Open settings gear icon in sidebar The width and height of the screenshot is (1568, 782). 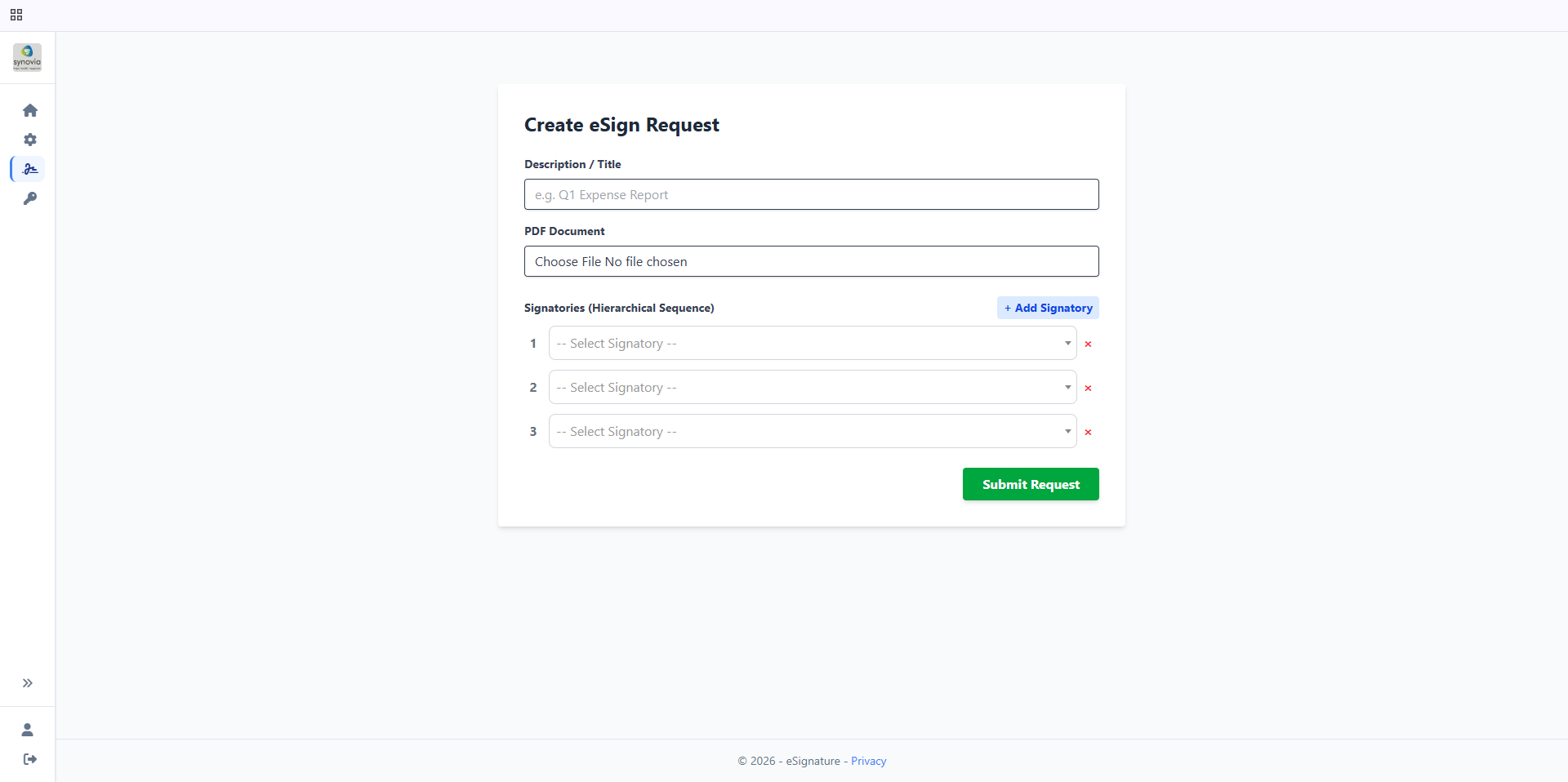pyautogui.click(x=30, y=140)
